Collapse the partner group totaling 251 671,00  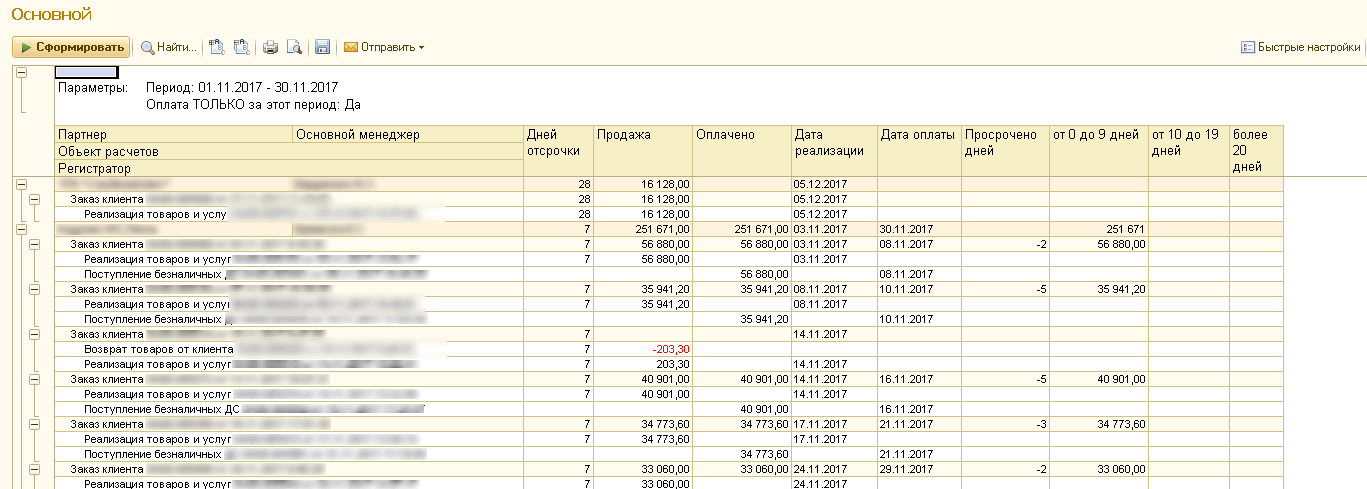[x=20, y=229]
